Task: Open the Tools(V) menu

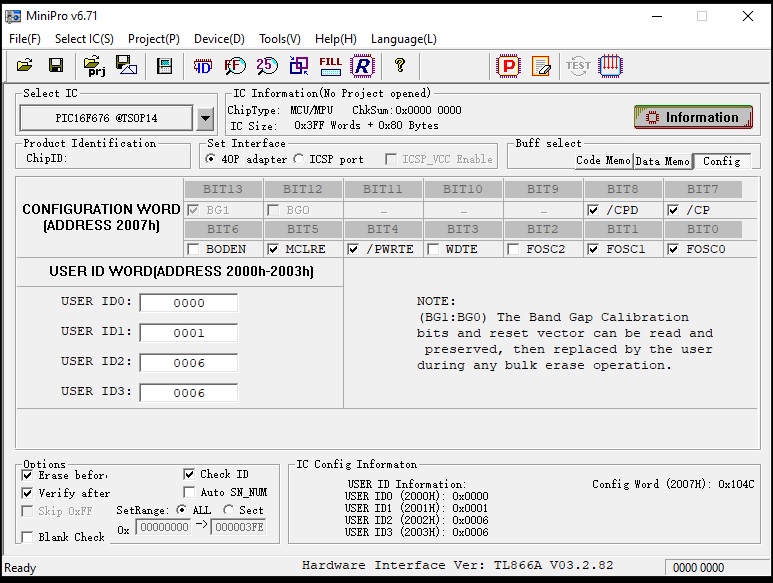Action: (x=279, y=39)
